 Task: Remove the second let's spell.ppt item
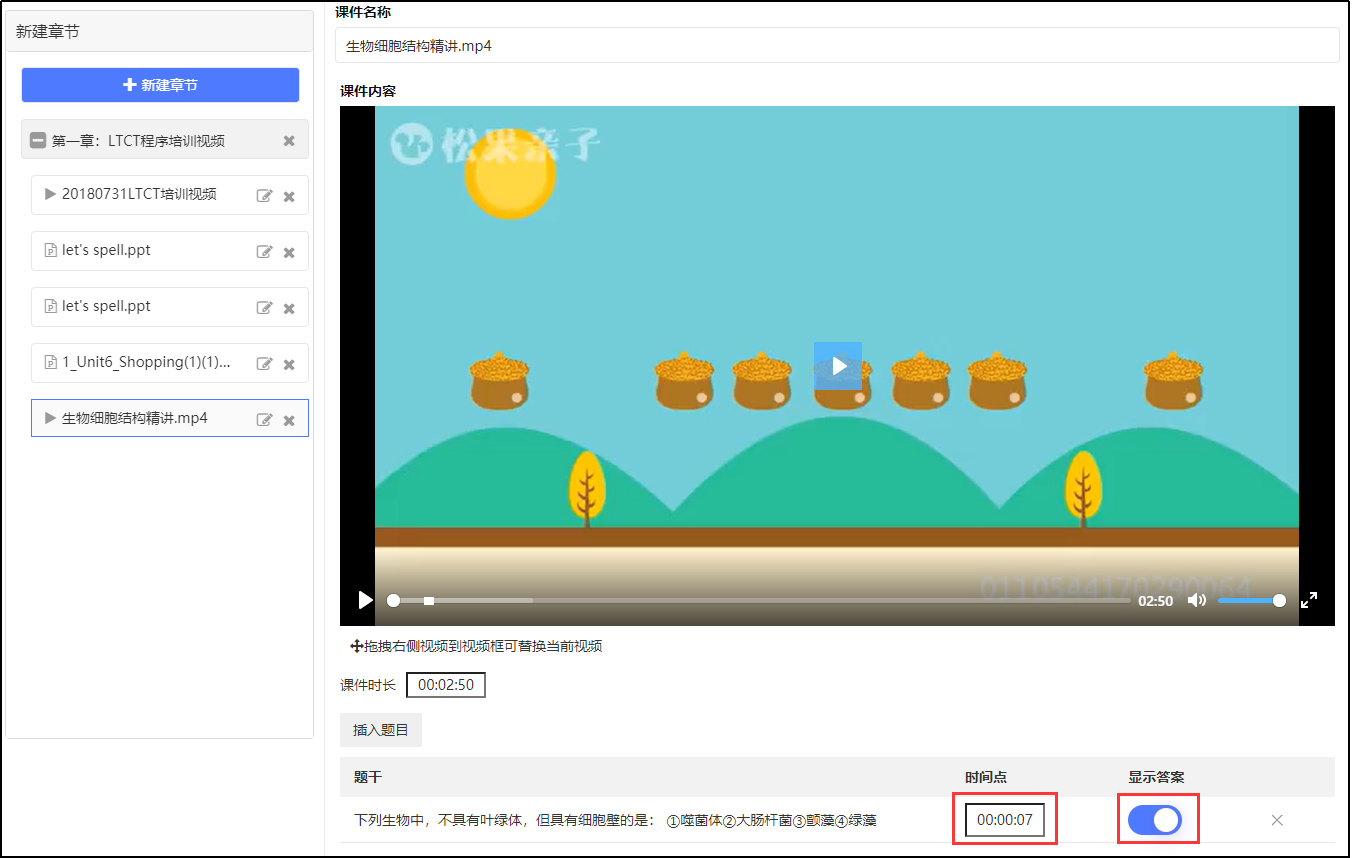(289, 309)
